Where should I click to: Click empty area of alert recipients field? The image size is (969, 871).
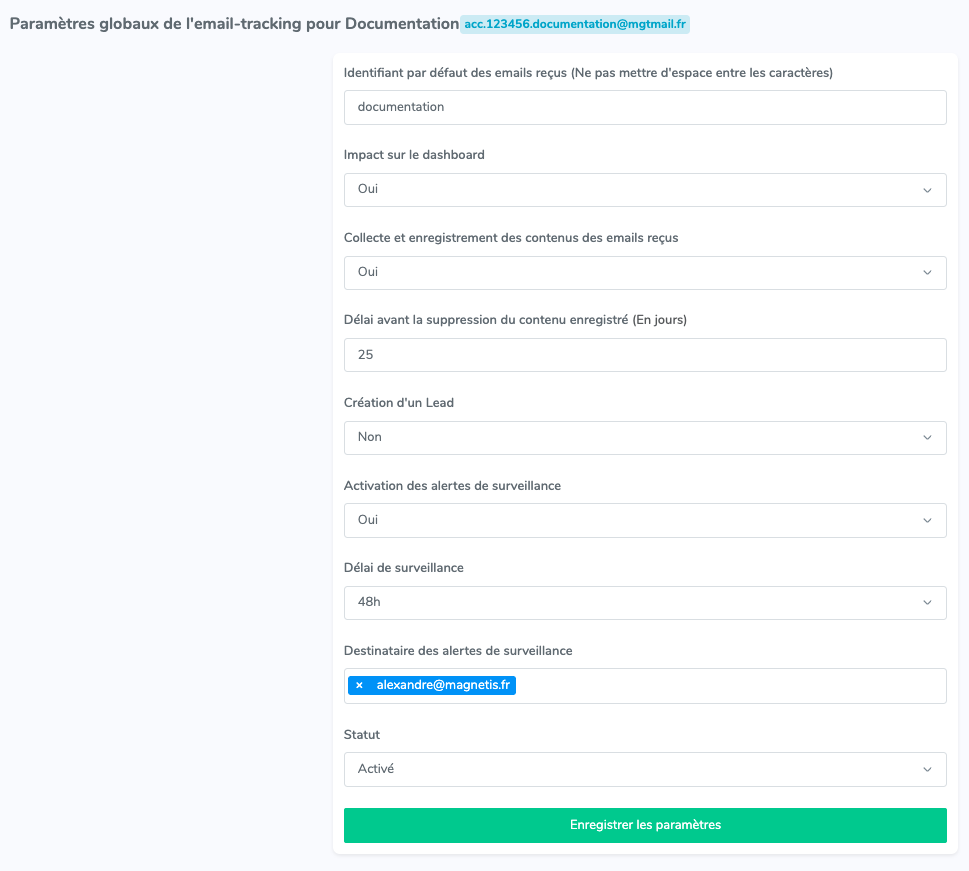coord(729,686)
